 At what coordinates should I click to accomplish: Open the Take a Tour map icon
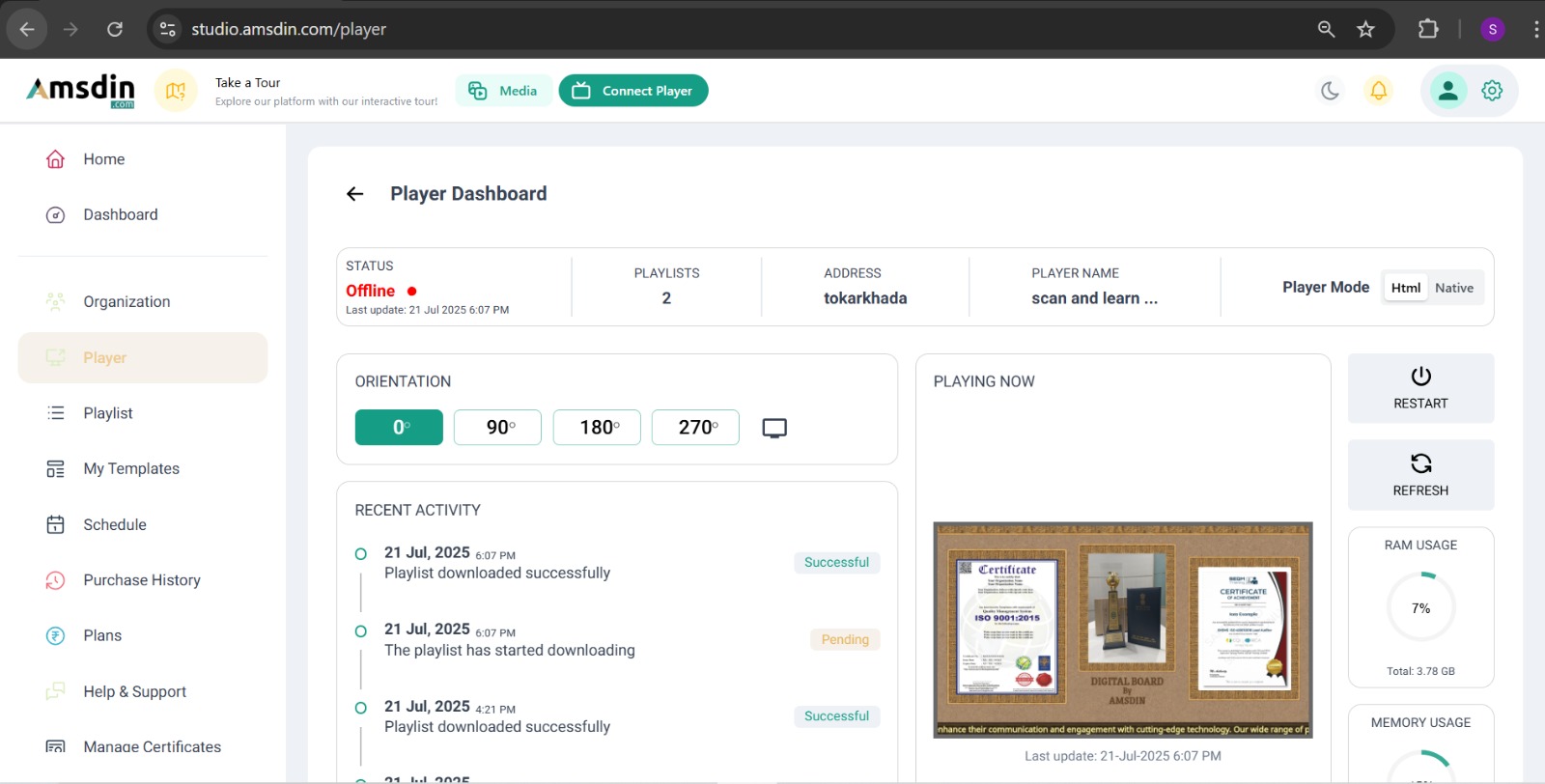tap(176, 91)
